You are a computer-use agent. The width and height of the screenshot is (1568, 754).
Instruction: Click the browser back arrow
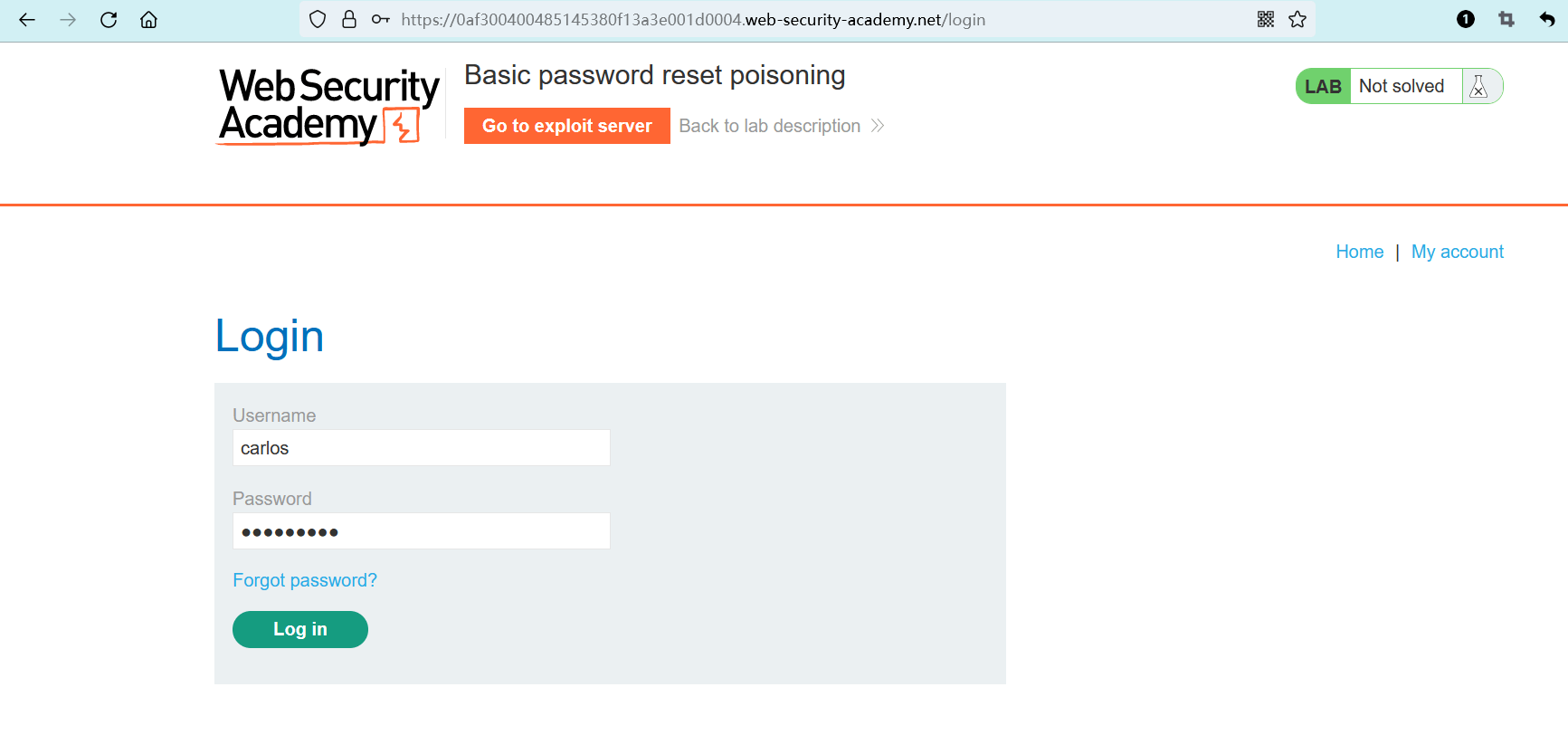point(27,20)
